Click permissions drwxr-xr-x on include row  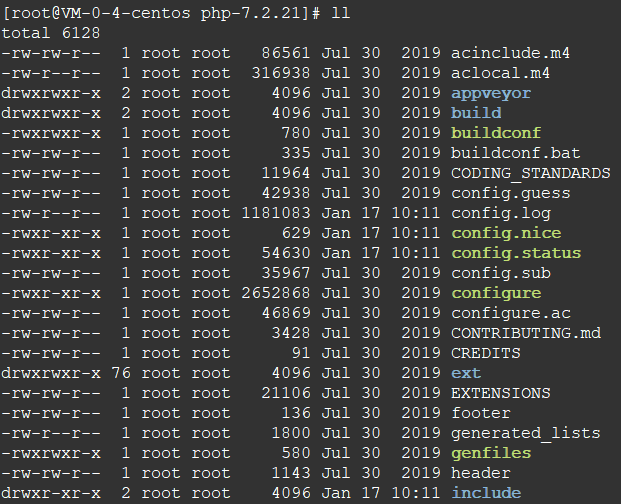[x=51, y=493]
